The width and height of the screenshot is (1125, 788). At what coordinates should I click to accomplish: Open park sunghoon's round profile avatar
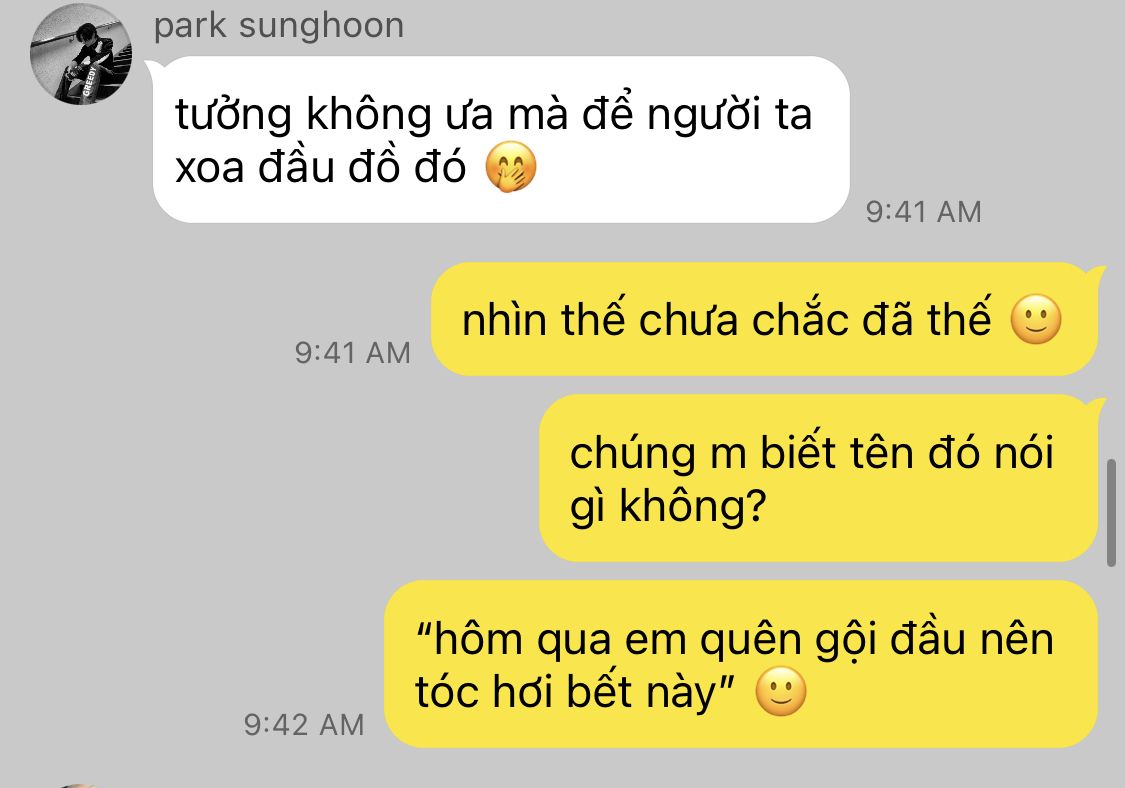(x=80, y=54)
